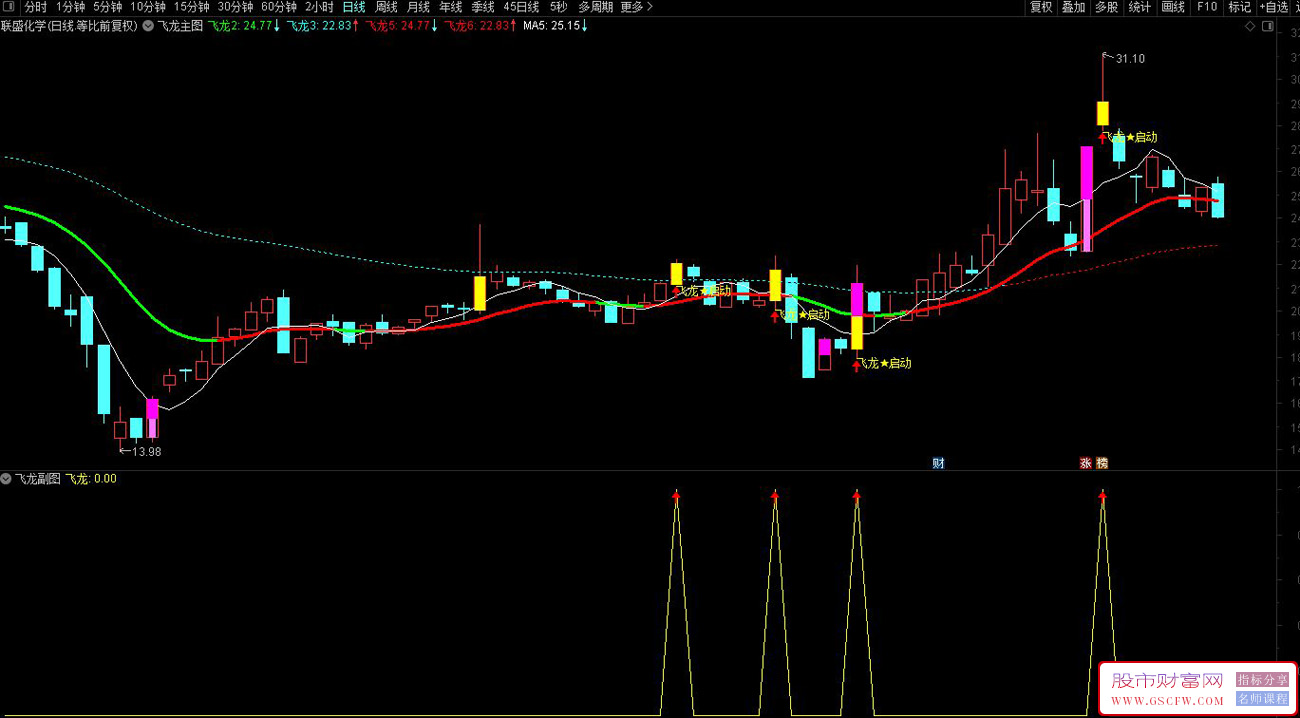Click the 复权 button
The image size is (1300, 718).
pyautogui.click(x=1041, y=7)
